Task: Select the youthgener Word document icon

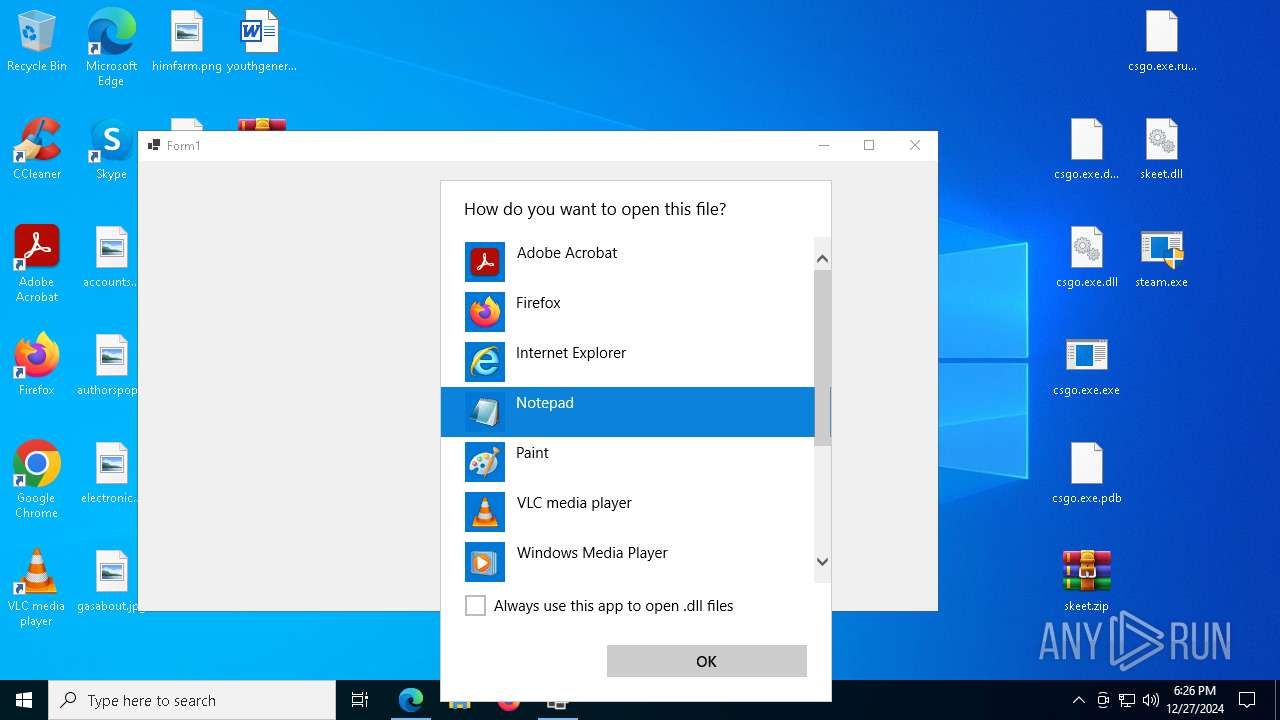Action: pos(261,42)
